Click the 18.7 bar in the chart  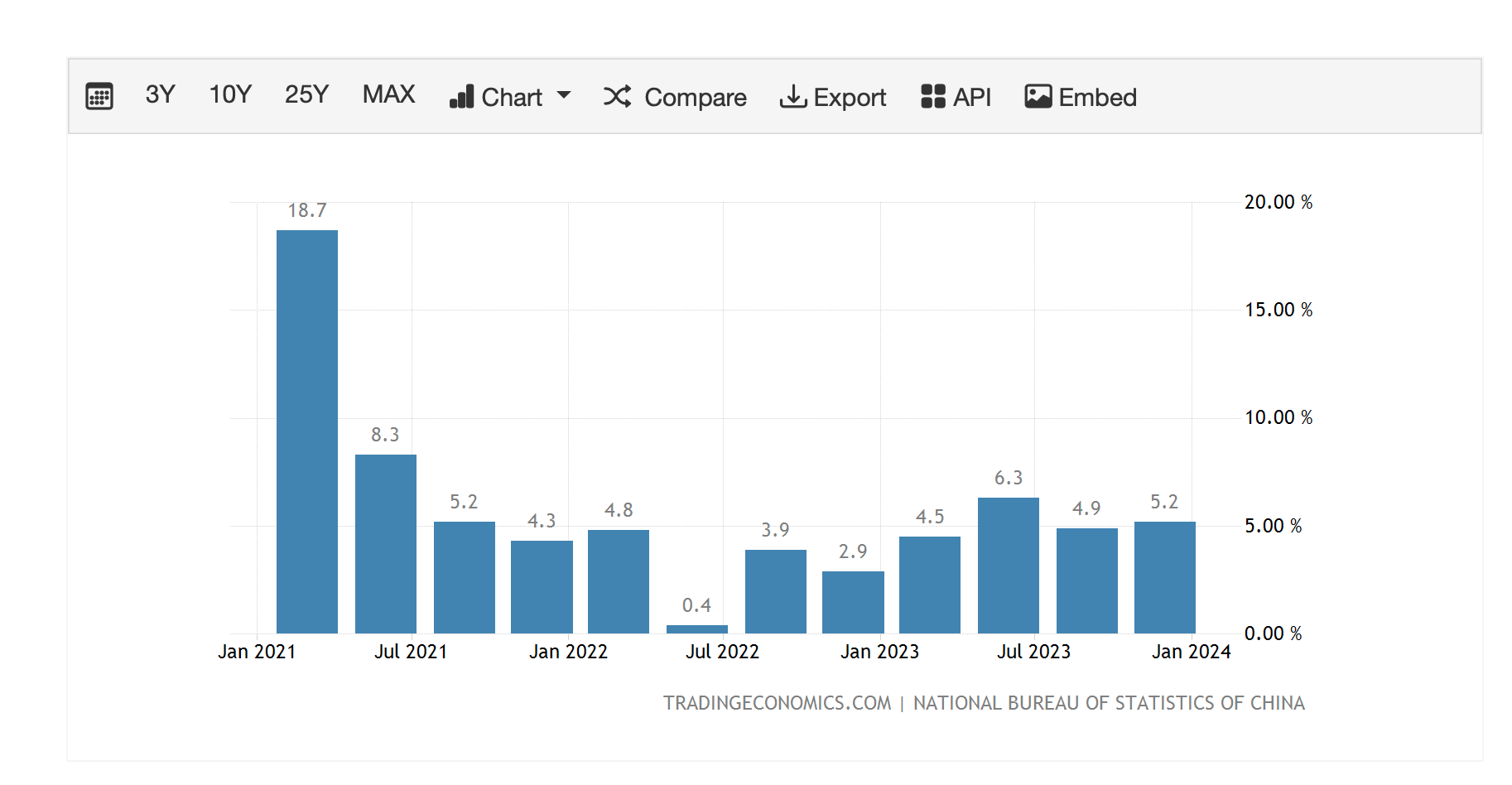(x=307, y=431)
